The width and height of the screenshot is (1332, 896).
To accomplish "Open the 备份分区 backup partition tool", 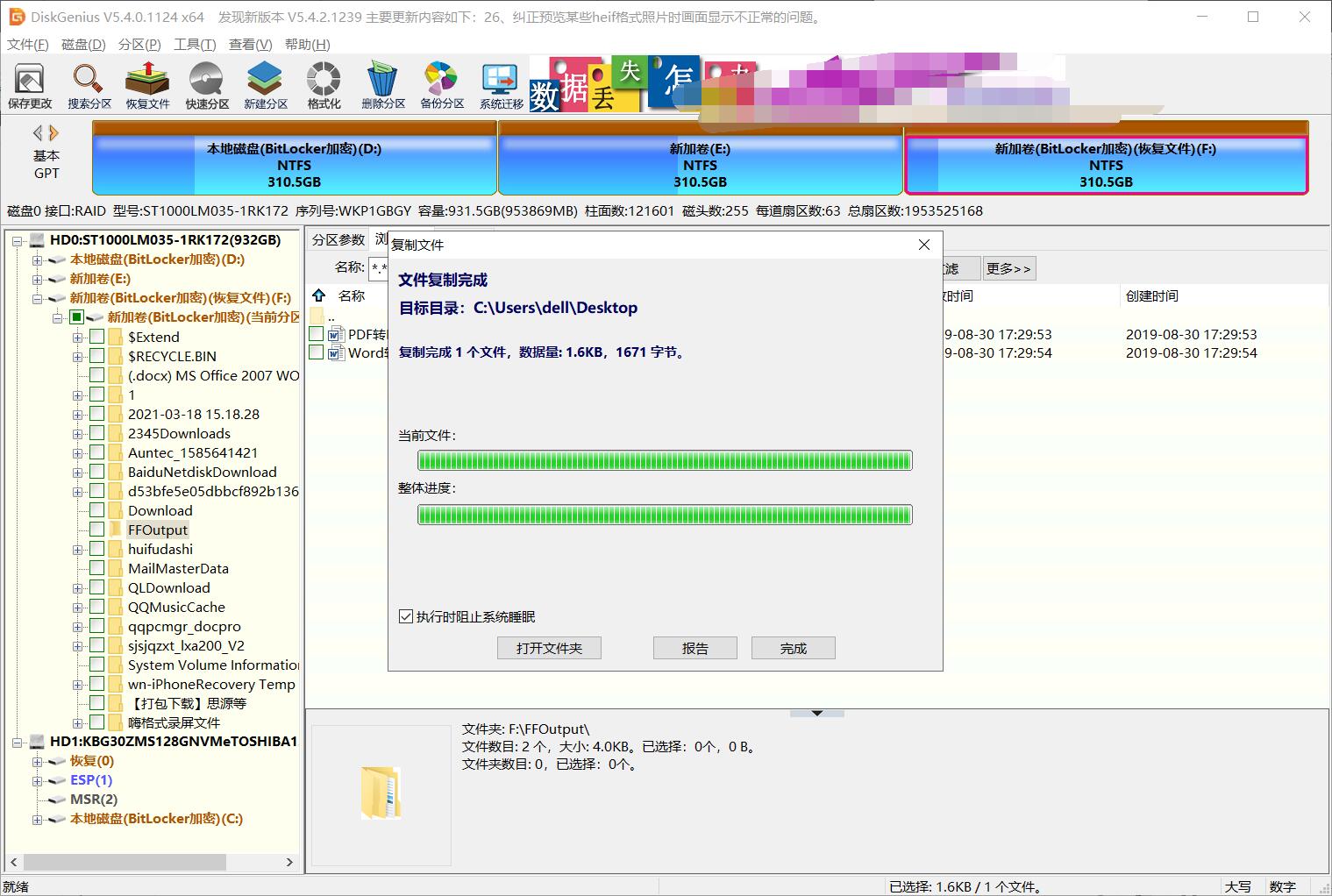I will point(440,84).
